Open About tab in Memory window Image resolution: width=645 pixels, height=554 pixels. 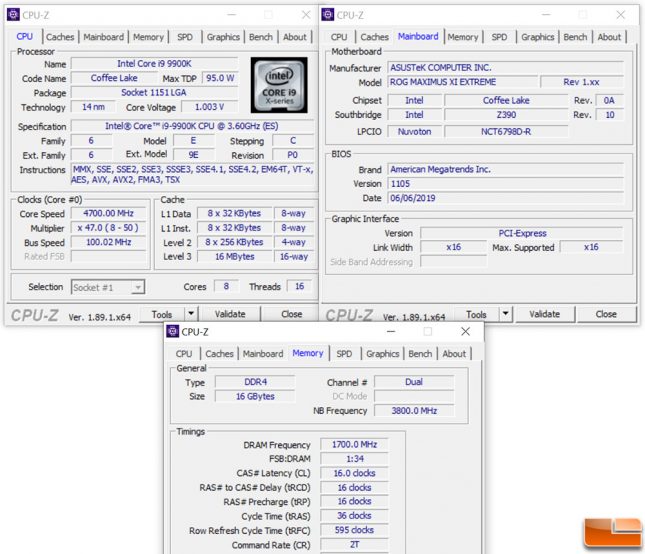point(454,354)
